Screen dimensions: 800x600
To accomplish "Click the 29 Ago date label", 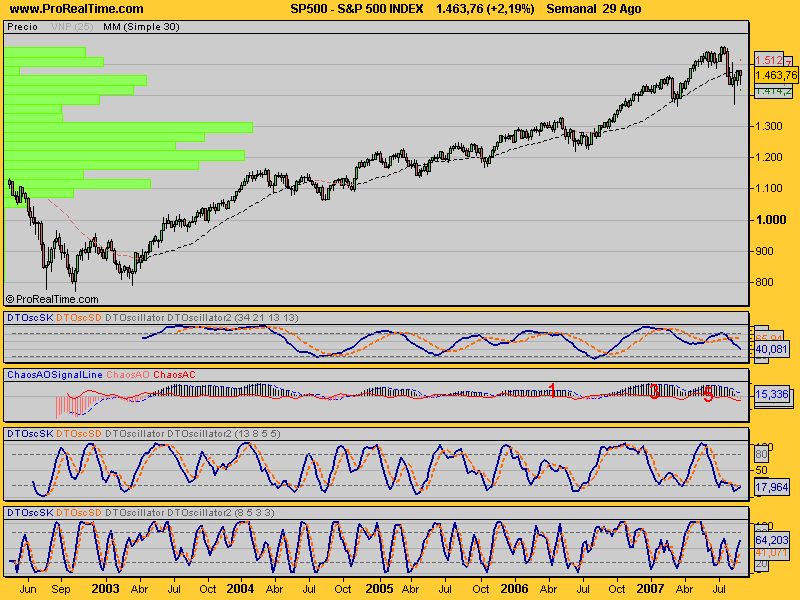I will coord(622,9).
